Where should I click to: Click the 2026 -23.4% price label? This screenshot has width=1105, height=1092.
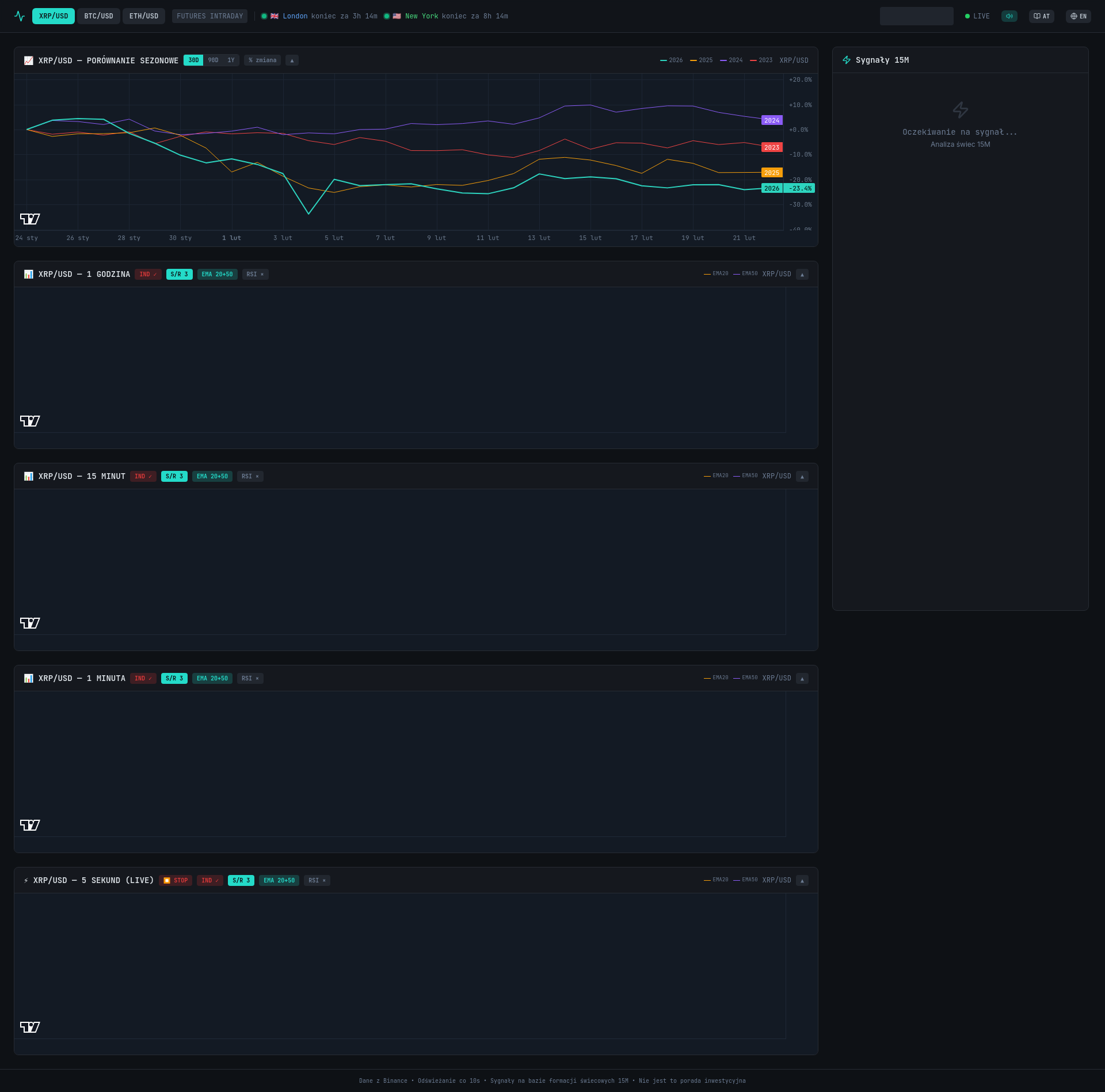[x=788, y=188]
